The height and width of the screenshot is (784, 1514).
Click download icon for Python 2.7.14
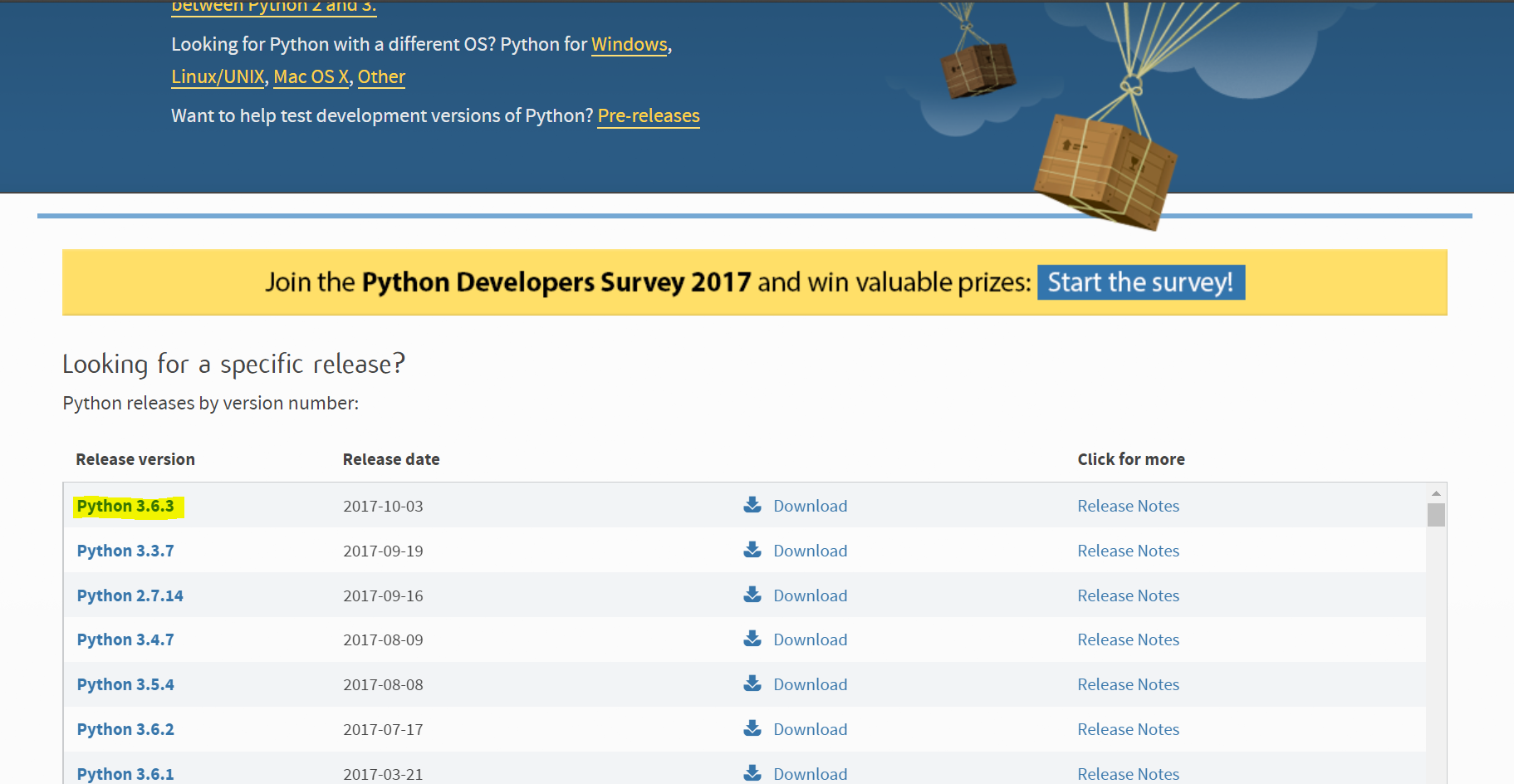coord(752,595)
